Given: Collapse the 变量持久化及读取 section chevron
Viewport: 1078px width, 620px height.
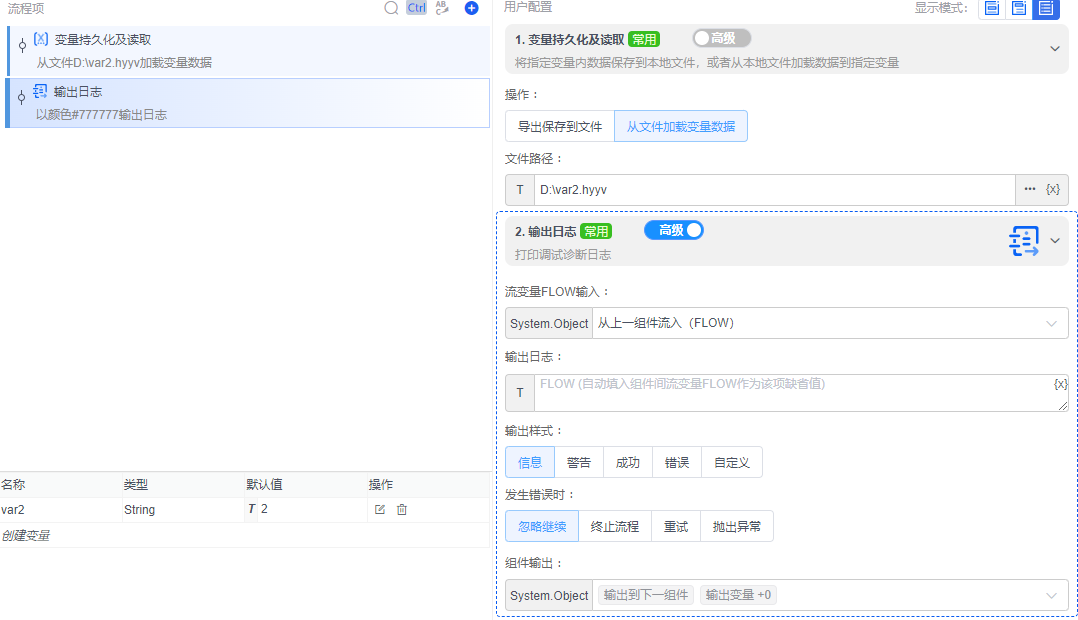Looking at the screenshot, I should (x=1054, y=47).
